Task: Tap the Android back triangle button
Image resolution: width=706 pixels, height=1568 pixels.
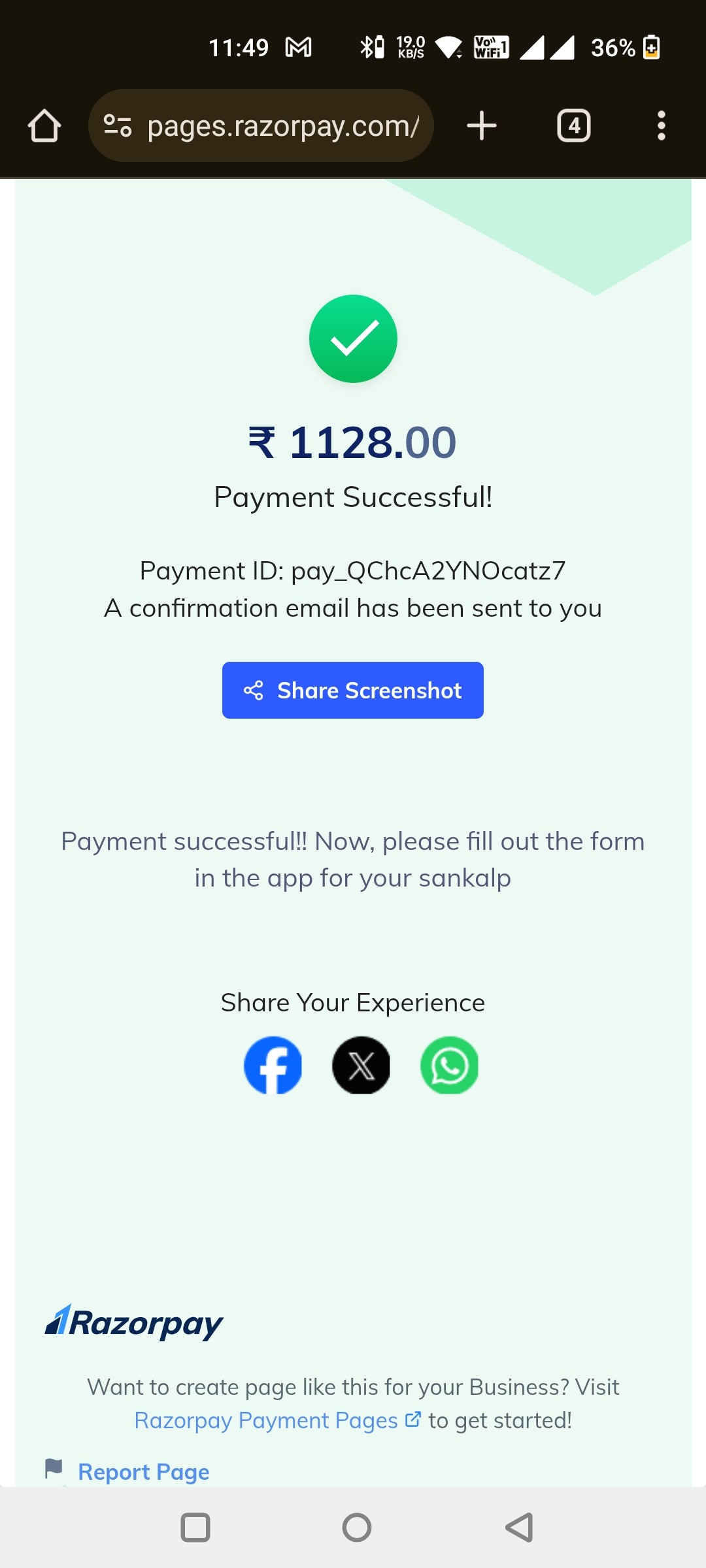Action: coord(519,1527)
